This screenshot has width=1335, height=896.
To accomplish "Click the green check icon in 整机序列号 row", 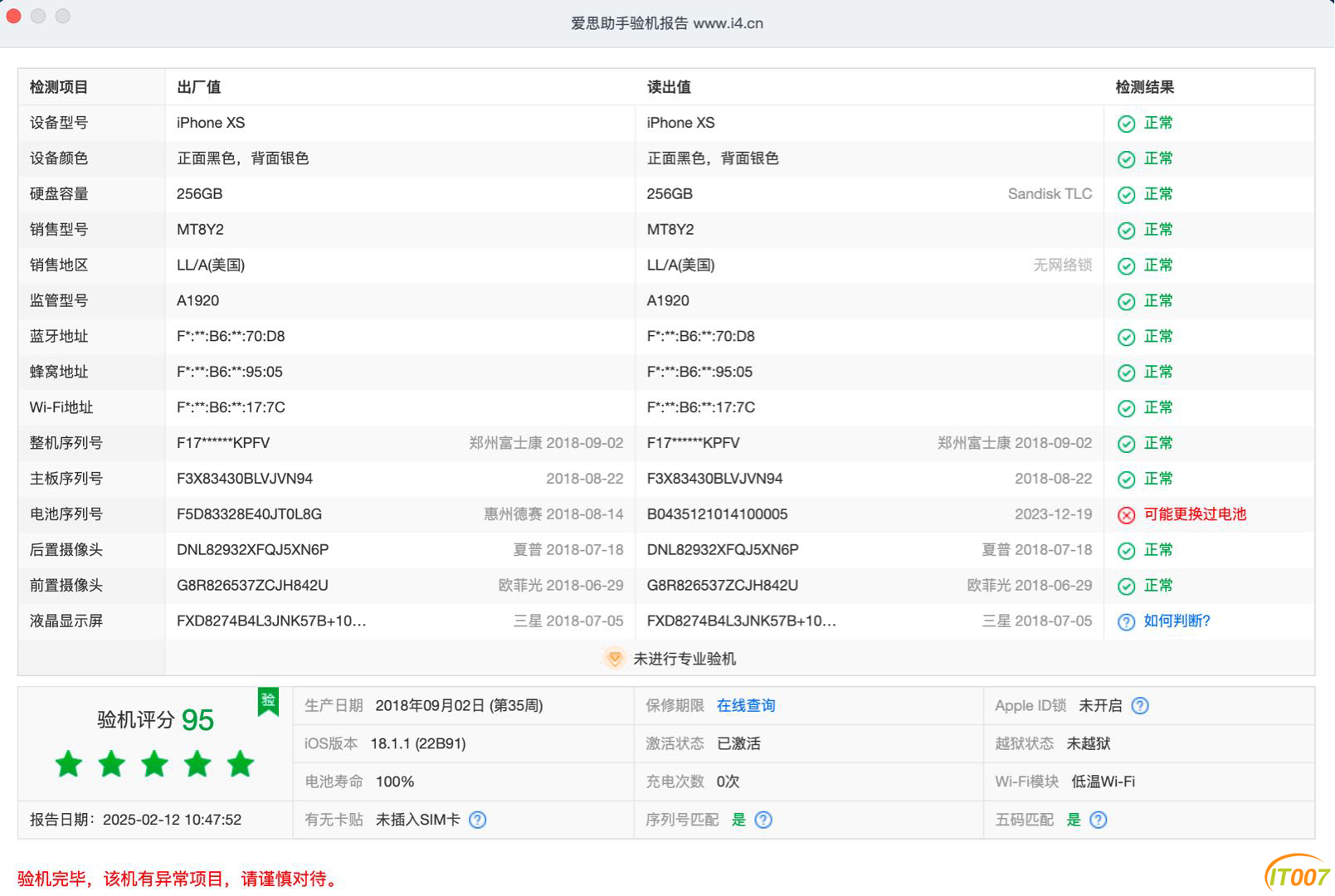I will pyautogui.click(x=1126, y=445).
